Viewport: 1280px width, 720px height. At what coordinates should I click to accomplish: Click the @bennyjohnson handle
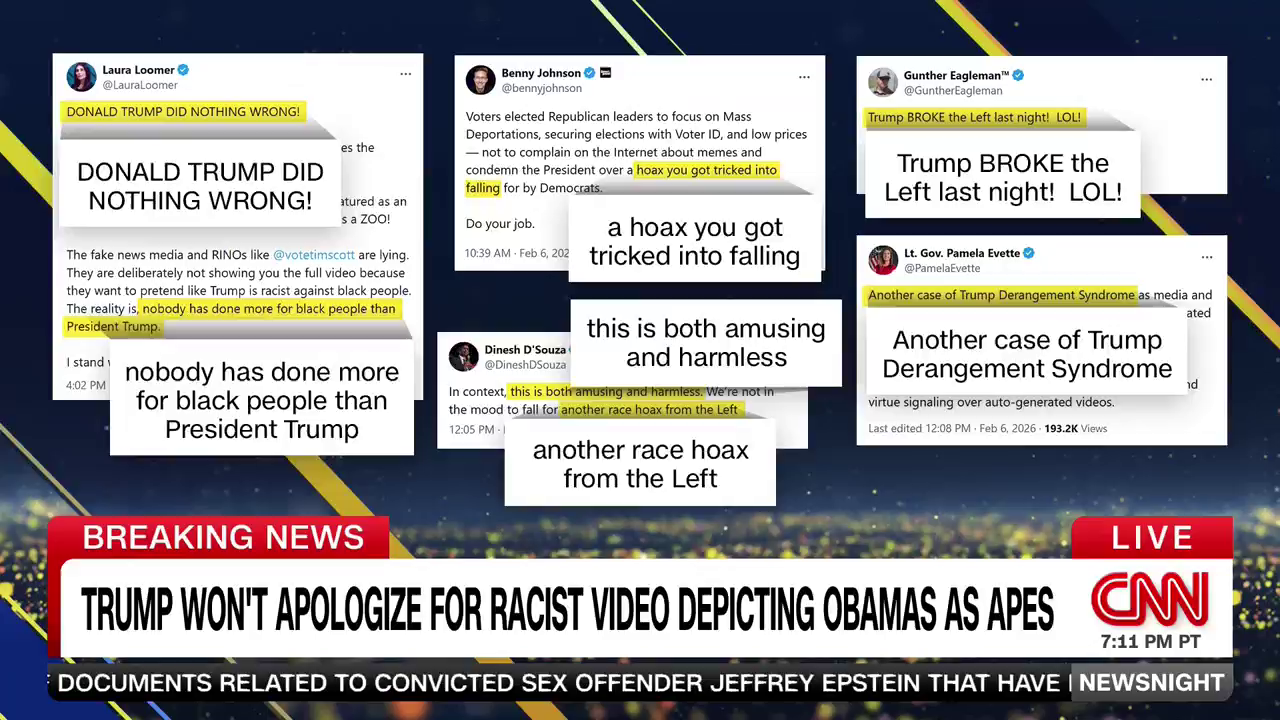coord(541,88)
